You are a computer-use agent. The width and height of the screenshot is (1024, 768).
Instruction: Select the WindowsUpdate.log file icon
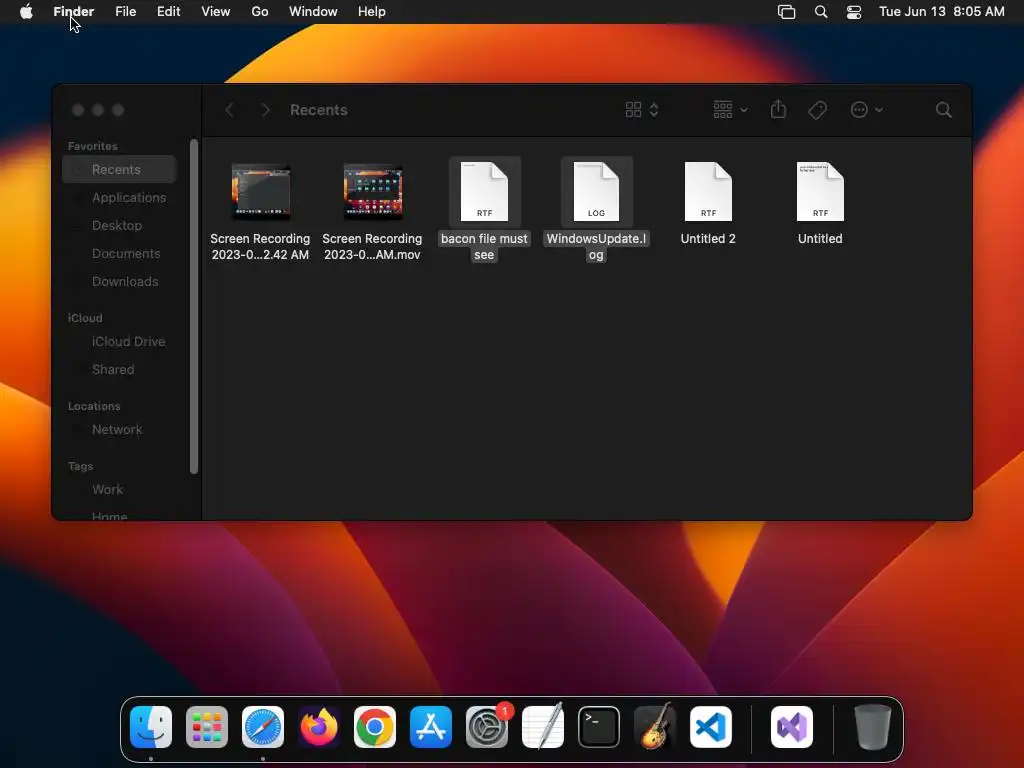pos(596,191)
